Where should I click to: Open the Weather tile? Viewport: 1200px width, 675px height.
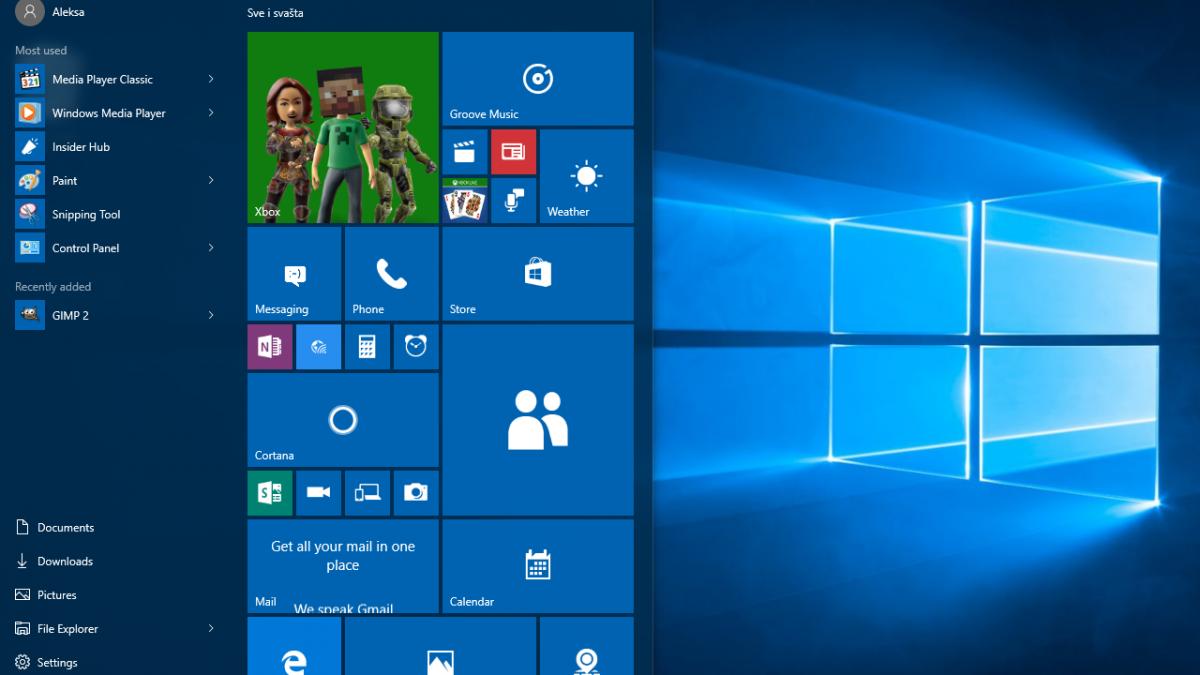pyautogui.click(x=586, y=176)
